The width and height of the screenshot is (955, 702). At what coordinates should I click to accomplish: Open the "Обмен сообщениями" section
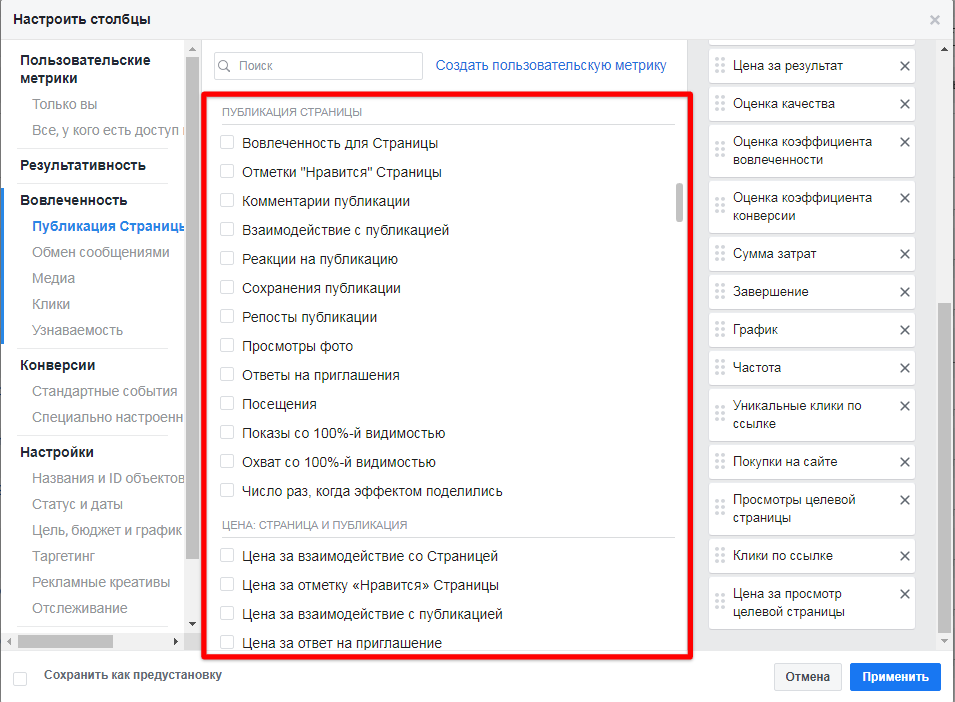(x=100, y=252)
